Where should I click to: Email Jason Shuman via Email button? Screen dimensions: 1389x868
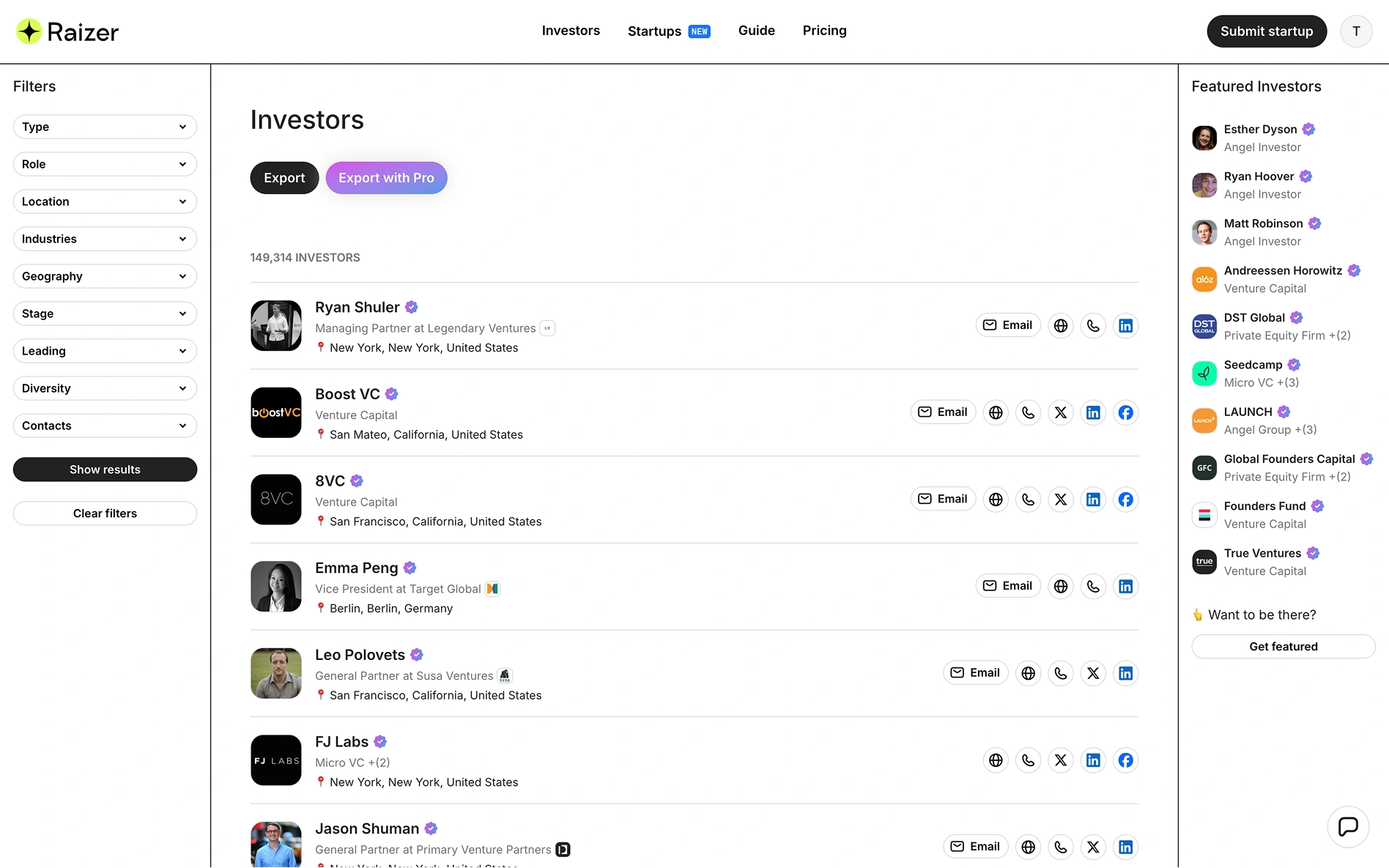tap(975, 847)
